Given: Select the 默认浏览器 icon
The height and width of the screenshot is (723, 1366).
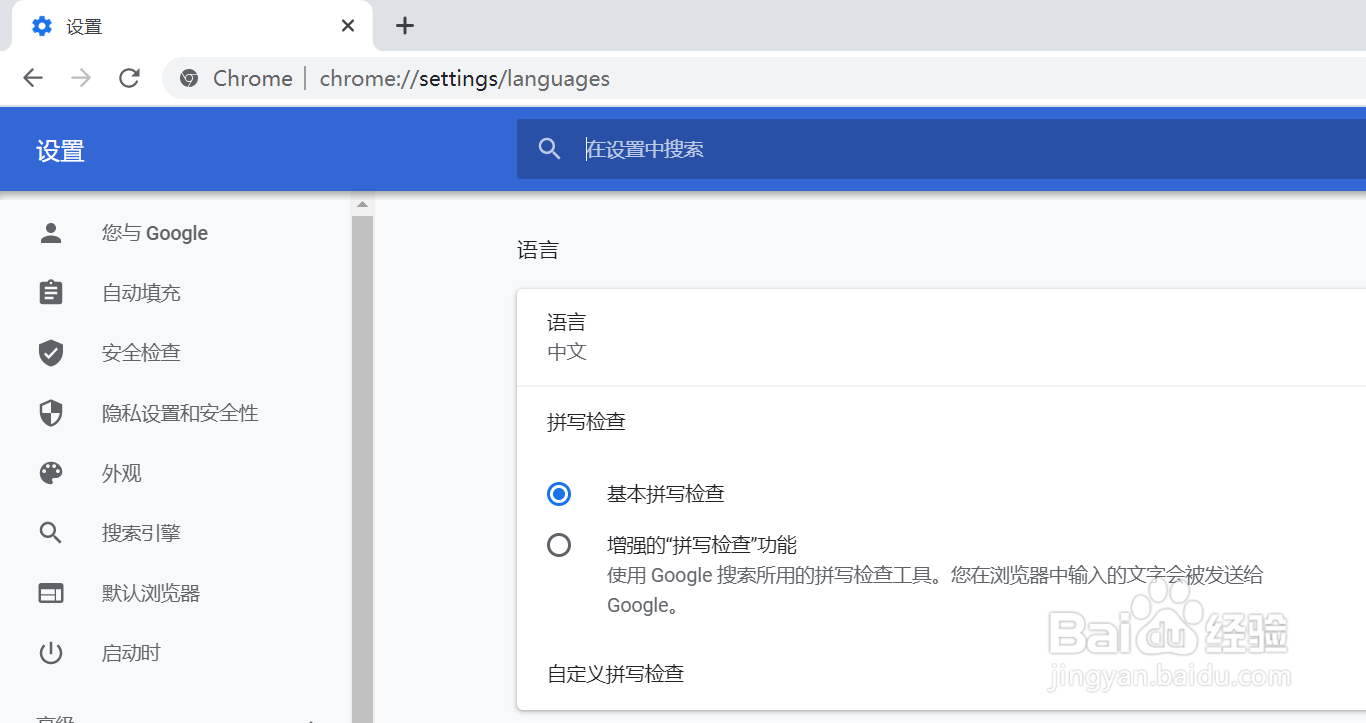Looking at the screenshot, I should [51, 593].
